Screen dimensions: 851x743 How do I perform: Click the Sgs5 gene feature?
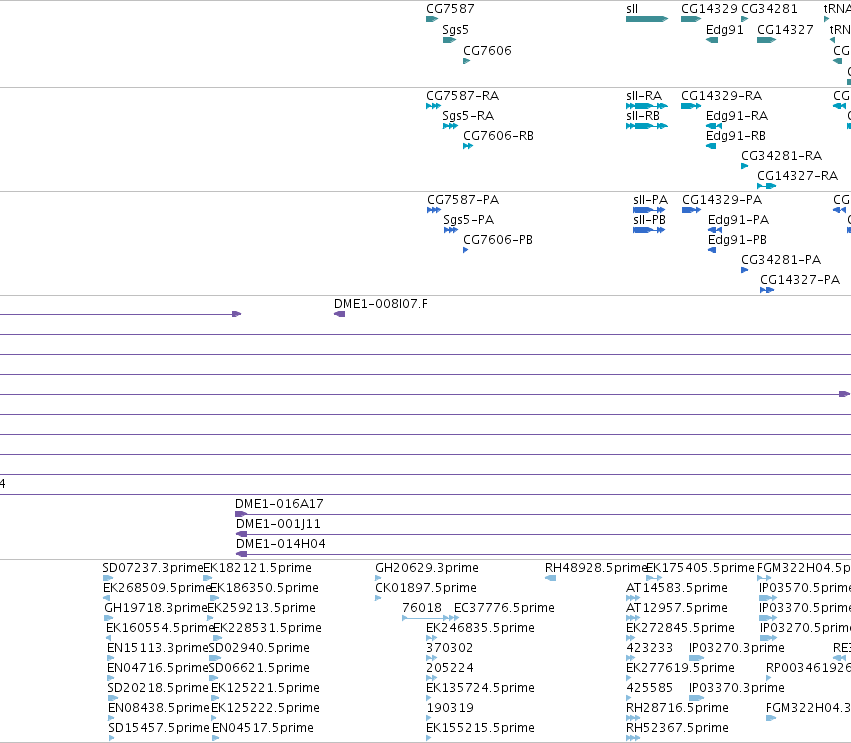pyautogui.click(x=449, y=40)
